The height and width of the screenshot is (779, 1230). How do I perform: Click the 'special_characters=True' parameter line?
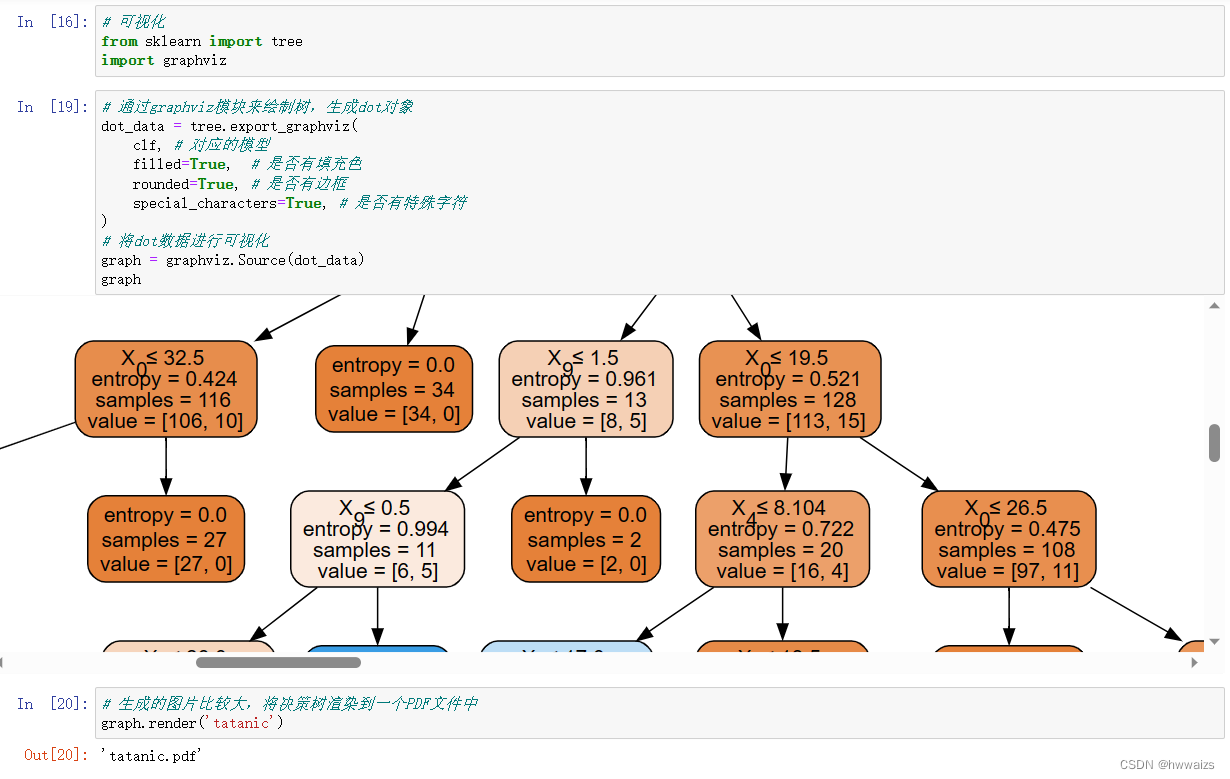coord(299,203)
